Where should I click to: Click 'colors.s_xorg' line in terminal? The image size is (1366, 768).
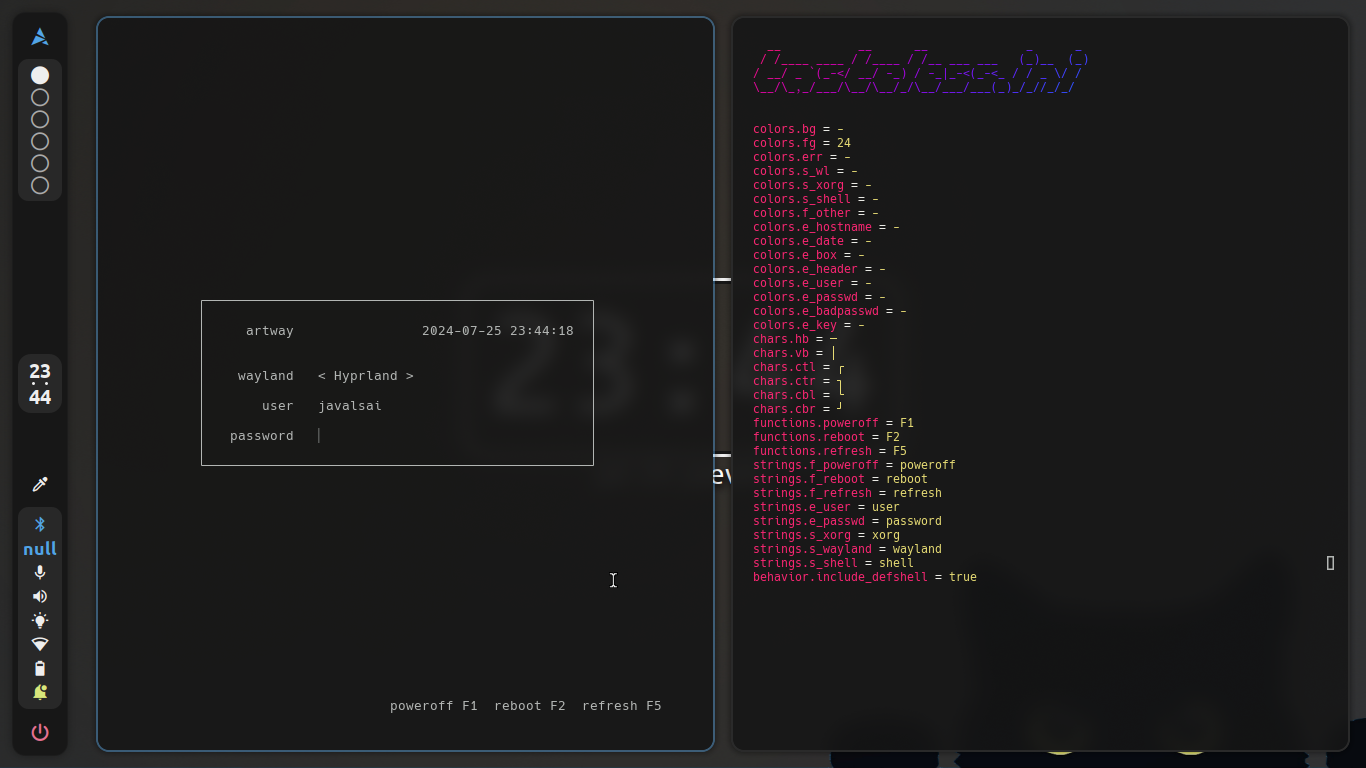[x=812, y=185]
